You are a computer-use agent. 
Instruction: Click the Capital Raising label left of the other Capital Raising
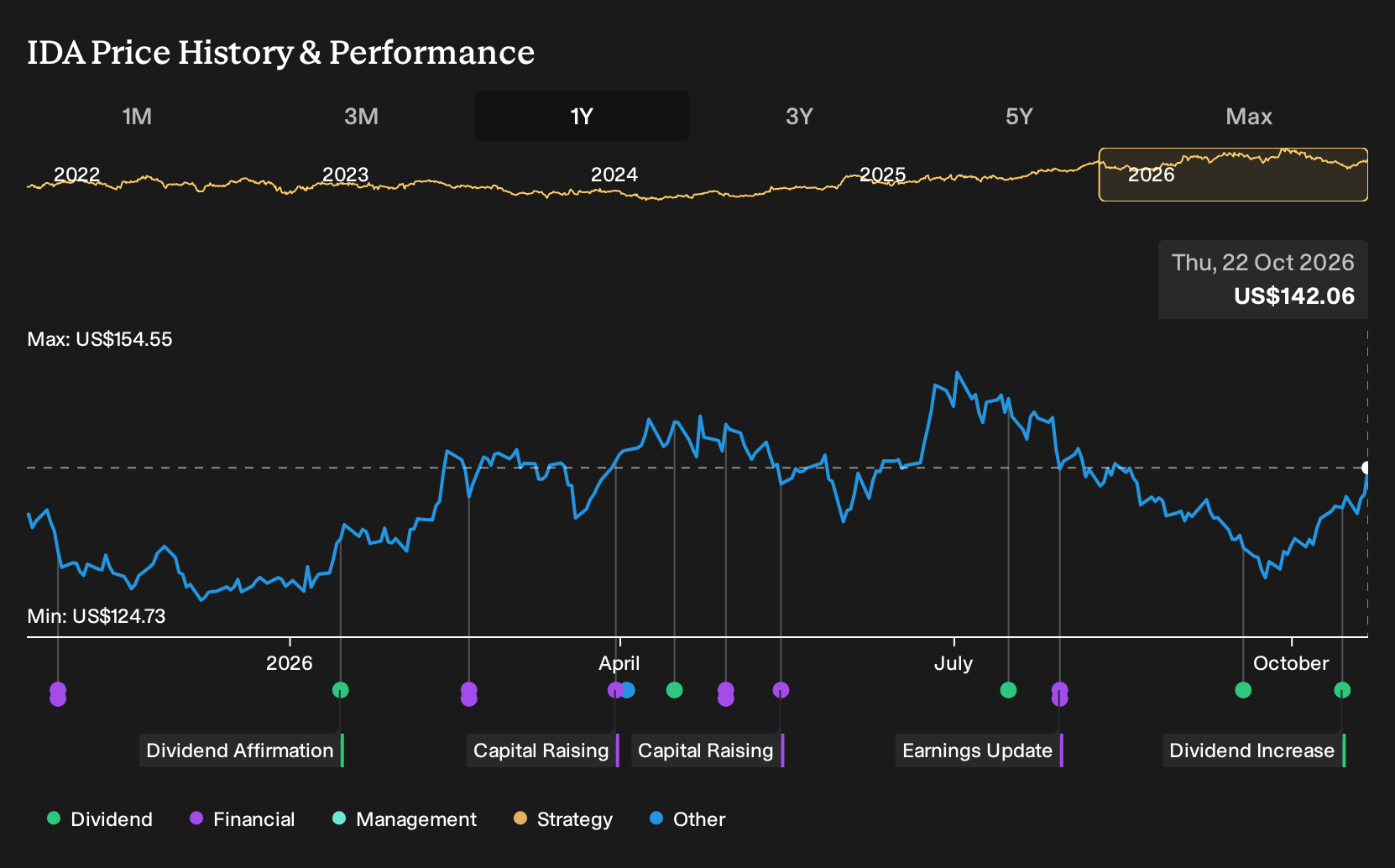click(542, 750)
